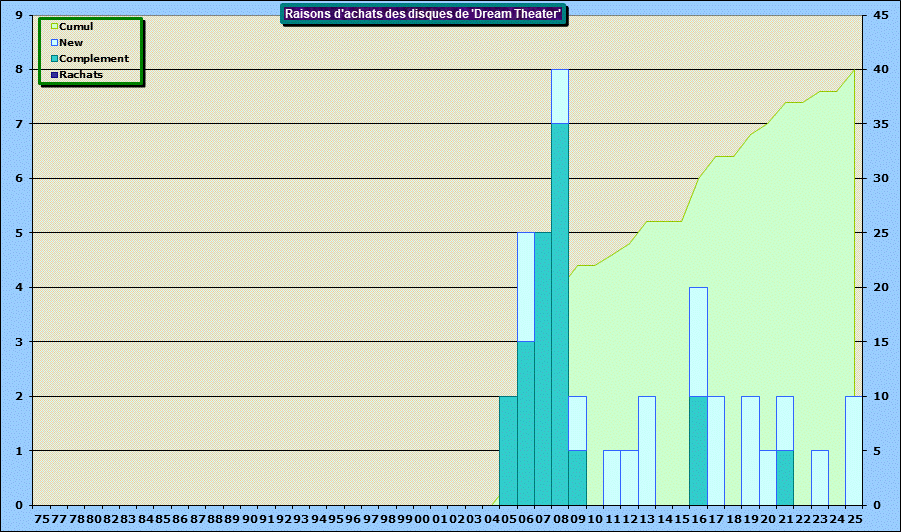The height and width of the screenshot is (532, 901).
Task: Click the teal Complement segment for year 21
Action: coord(785,477)
